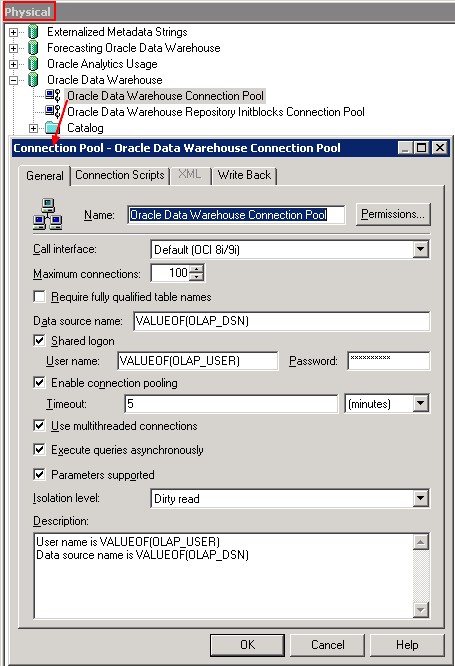Screen dimensions: 455x666
Task: Decrease Maximum connections with down arrow
Action: (x=197, y=277)
